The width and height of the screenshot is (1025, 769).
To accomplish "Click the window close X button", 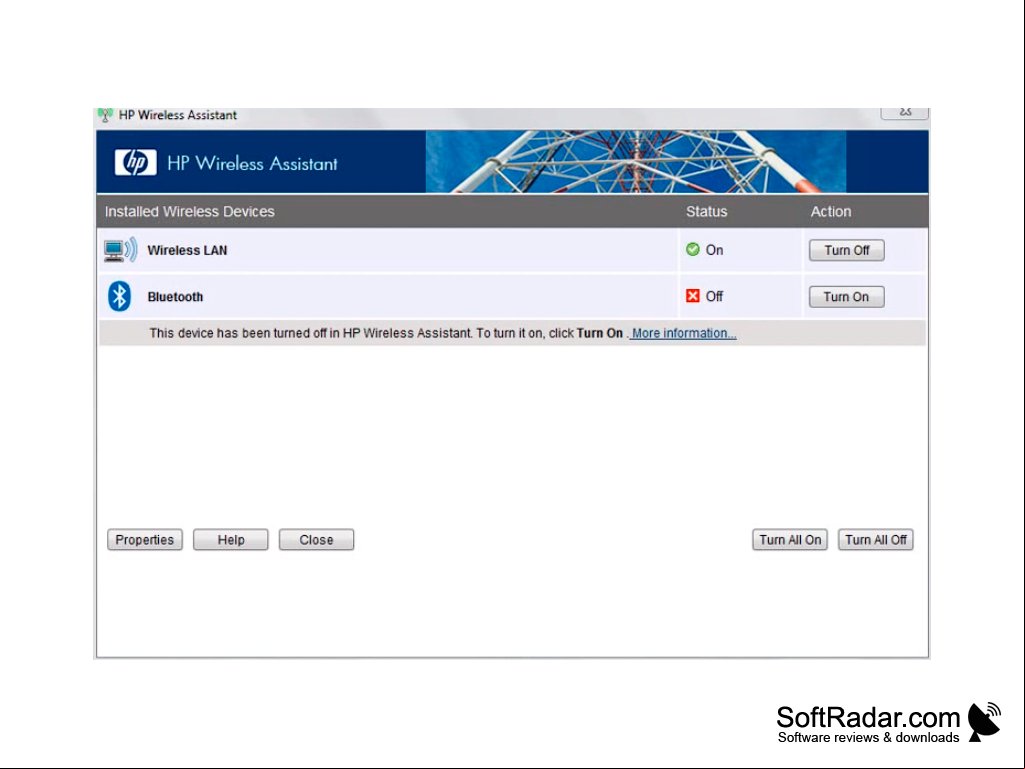I will (905, 112).
